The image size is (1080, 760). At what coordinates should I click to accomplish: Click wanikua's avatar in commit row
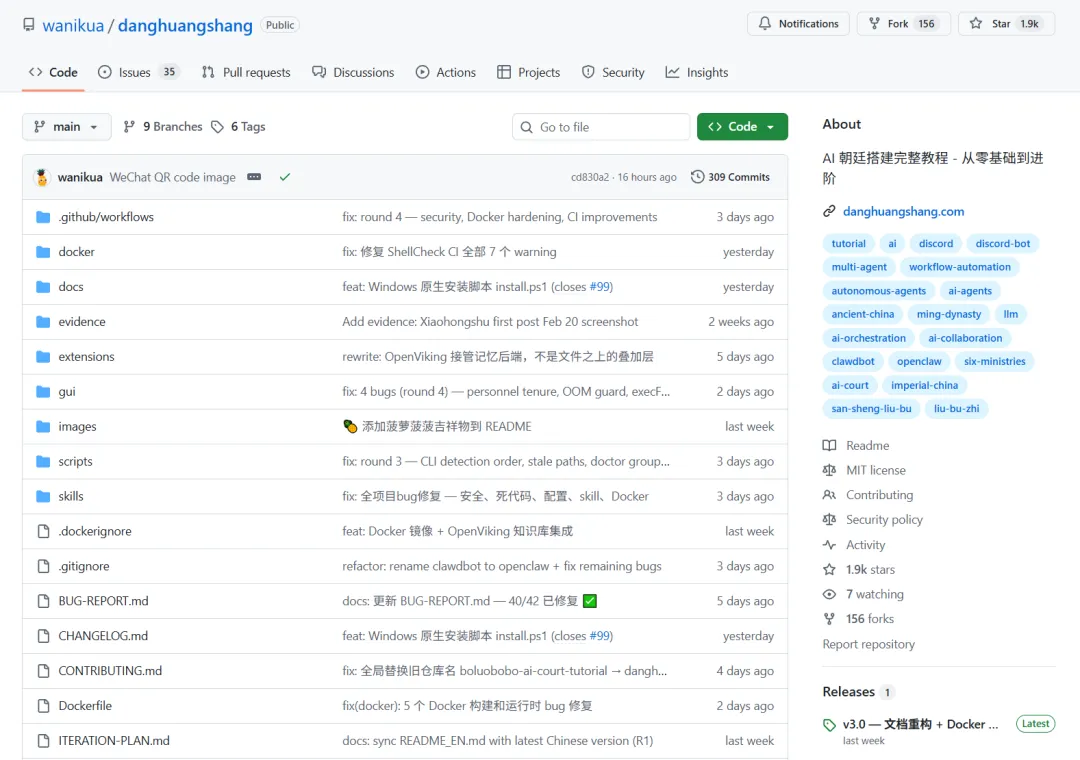click(41, 177)
